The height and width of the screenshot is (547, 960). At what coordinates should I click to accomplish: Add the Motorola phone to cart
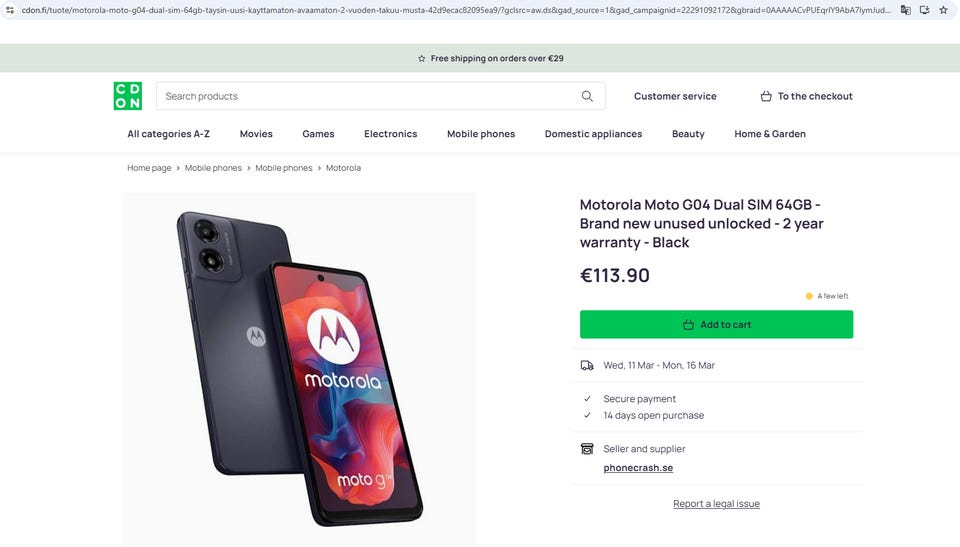[x=716, y=324]
